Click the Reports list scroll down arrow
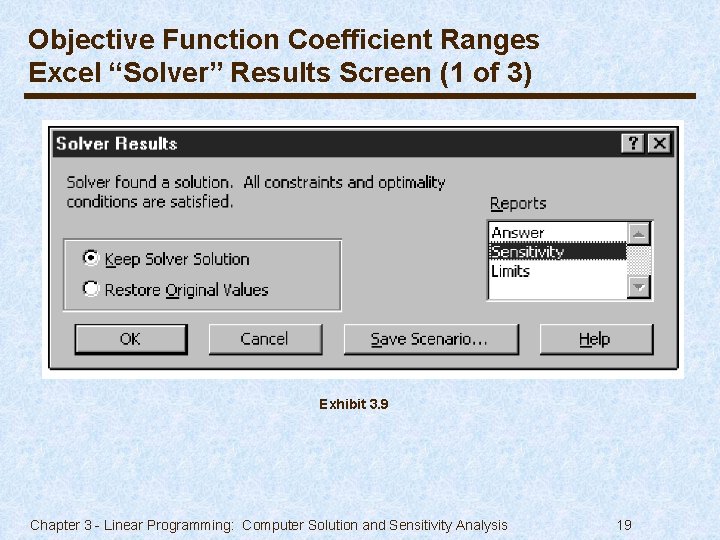The image size is (720, 540). pos(639,287)
